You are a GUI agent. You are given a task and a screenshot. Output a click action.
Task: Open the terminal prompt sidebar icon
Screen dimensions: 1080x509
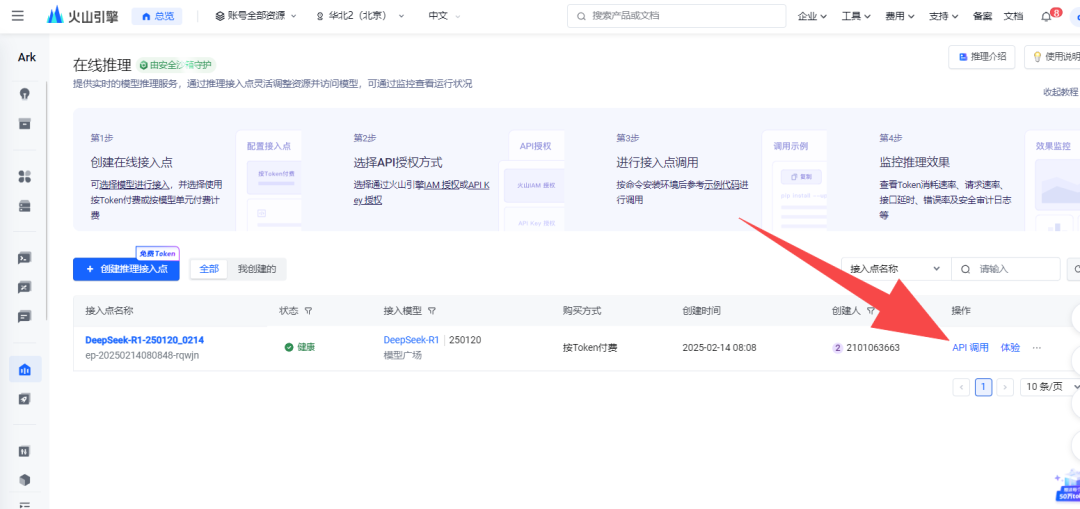click(x=25, y=258)
